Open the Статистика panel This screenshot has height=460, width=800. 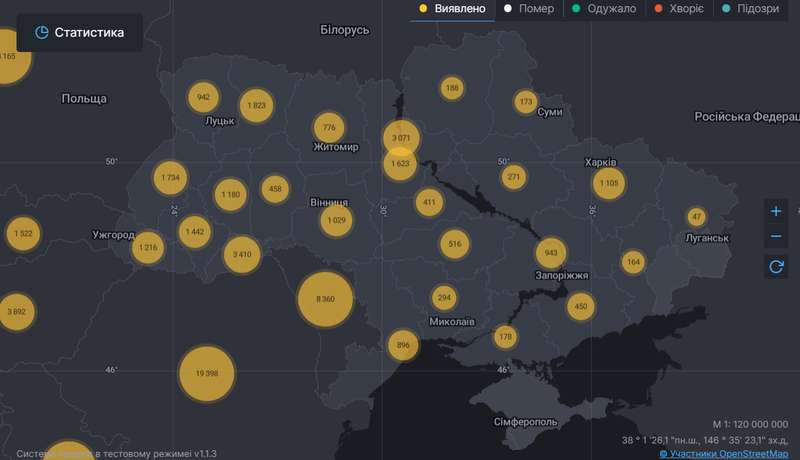[x=79, y=32]
